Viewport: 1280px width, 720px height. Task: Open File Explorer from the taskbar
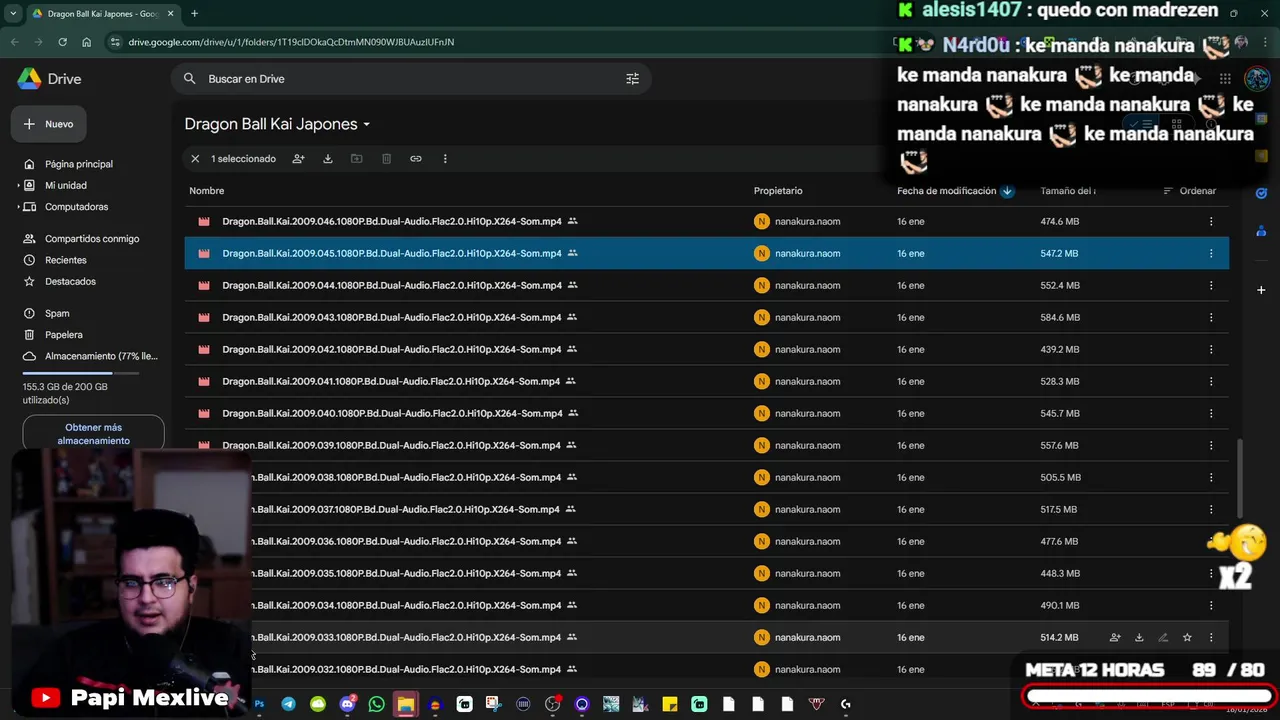pos(405,704)
